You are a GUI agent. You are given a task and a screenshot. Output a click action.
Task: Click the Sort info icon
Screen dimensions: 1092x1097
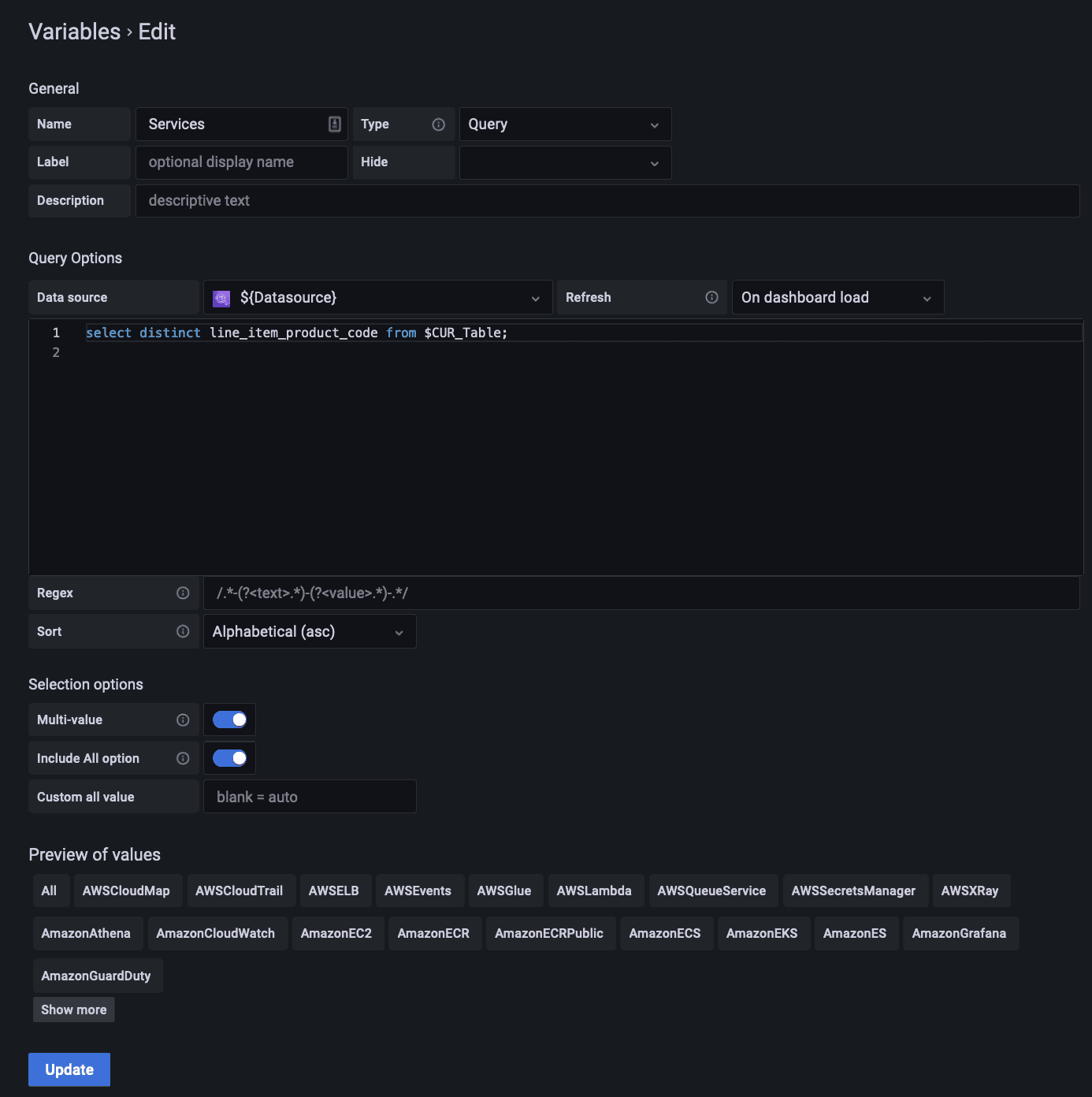click(183, 631)
